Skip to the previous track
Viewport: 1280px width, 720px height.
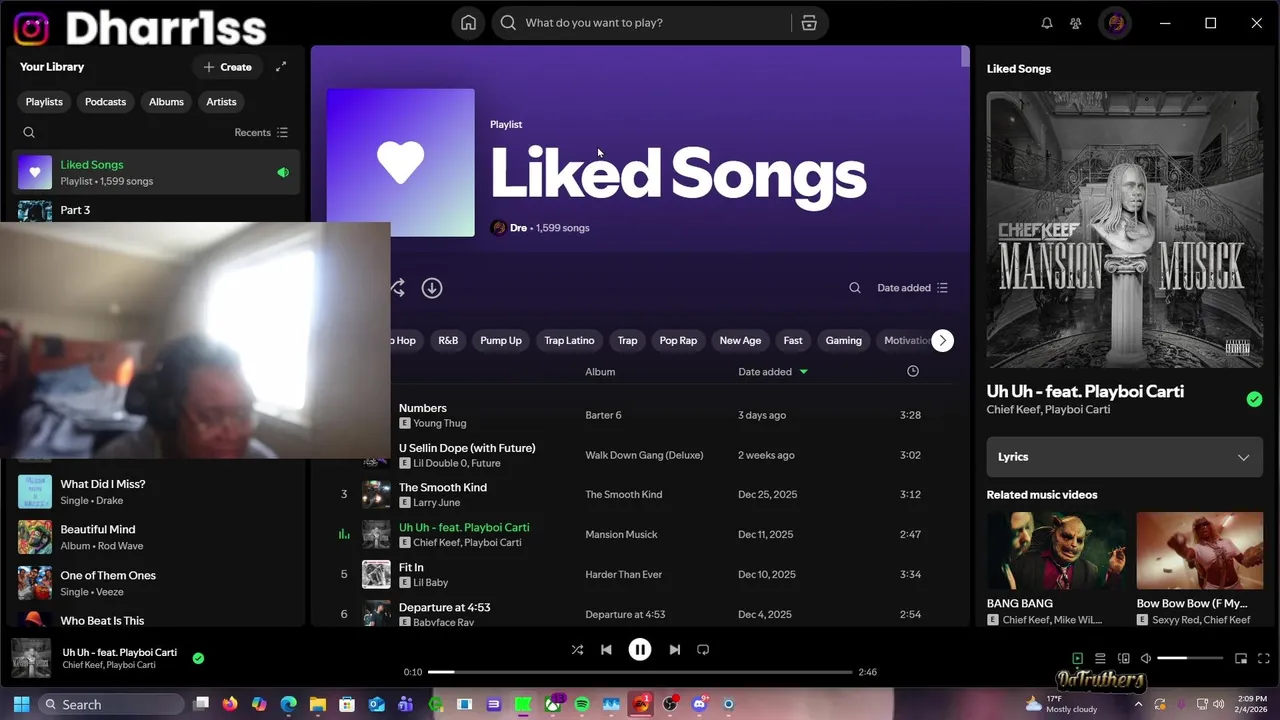(x=606, y=650)
